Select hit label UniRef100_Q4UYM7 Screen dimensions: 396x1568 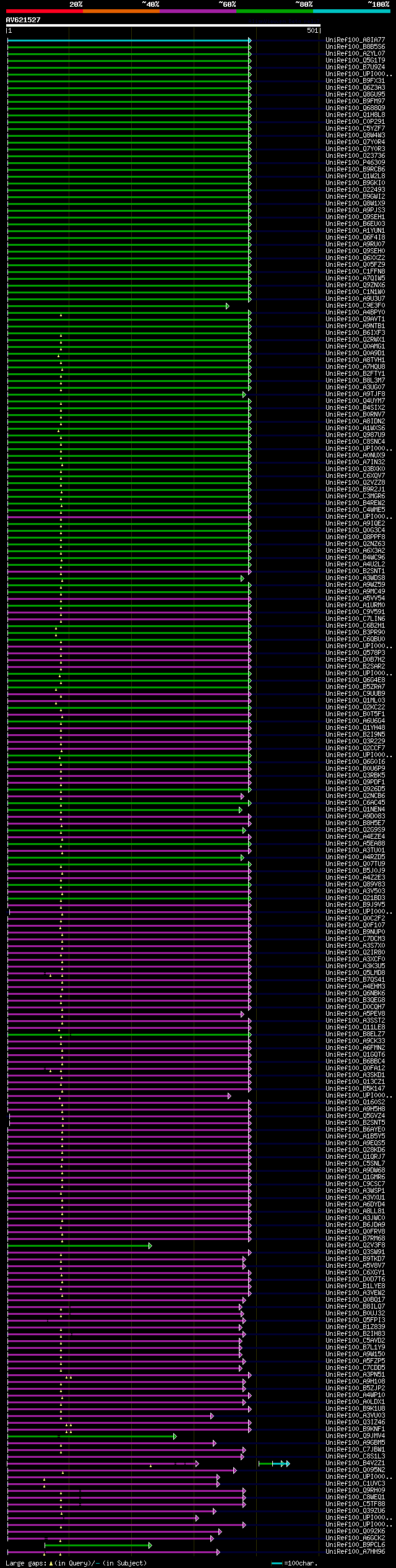tap(355, 401)
